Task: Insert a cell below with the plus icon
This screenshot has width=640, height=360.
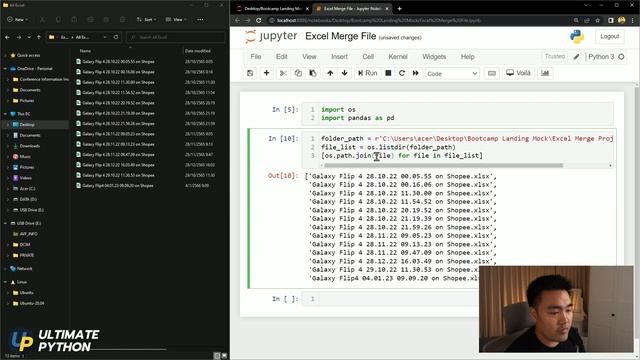Action: 267,73
